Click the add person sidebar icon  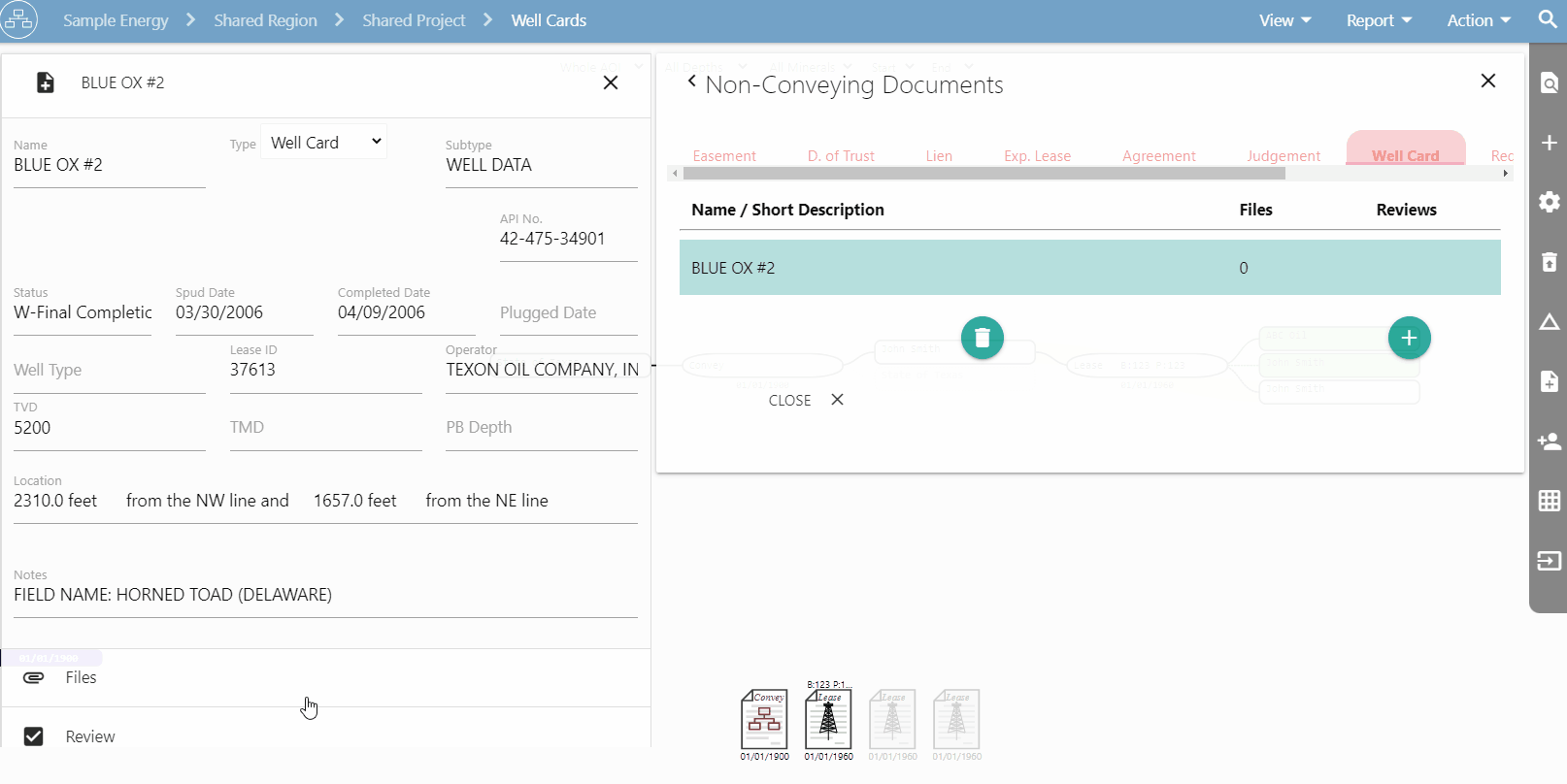(x=1550, y=441)
